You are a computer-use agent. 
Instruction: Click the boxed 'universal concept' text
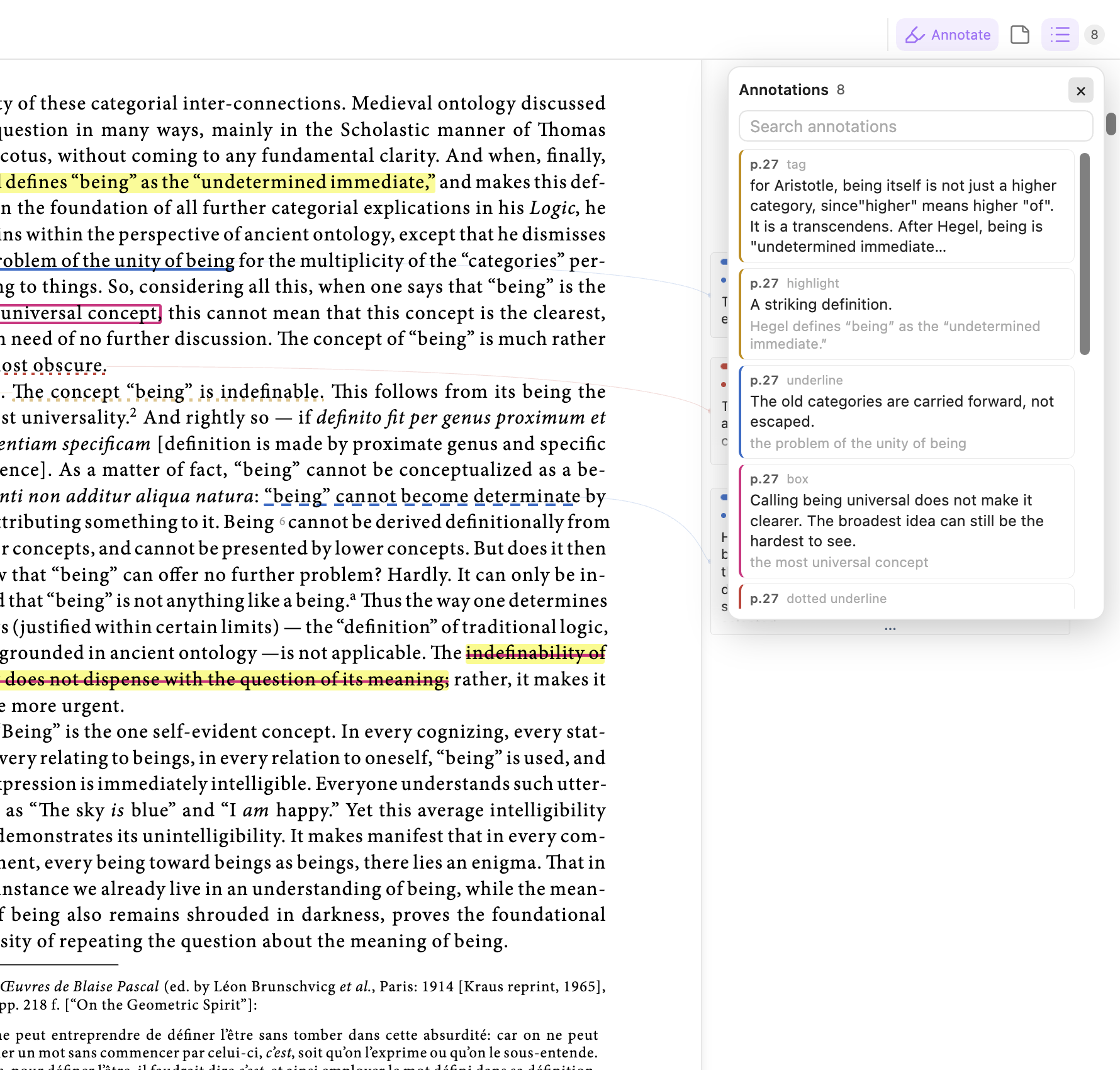point(81,313)
